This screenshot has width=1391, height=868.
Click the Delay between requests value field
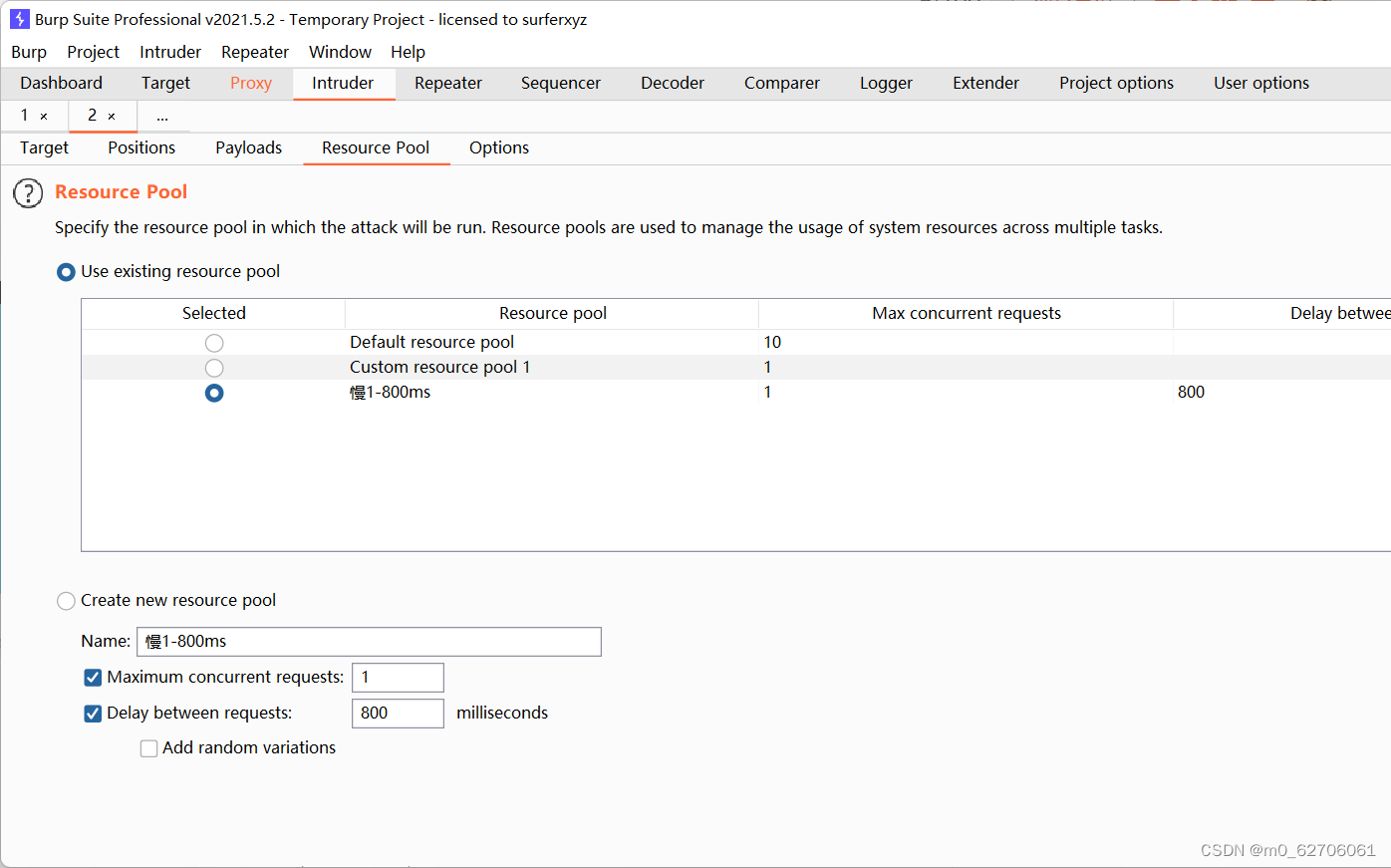[398, 714]
